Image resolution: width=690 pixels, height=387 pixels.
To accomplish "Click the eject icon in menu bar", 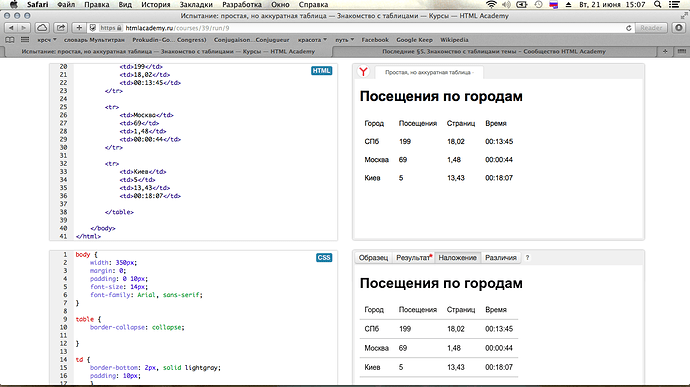I will 569,4.
